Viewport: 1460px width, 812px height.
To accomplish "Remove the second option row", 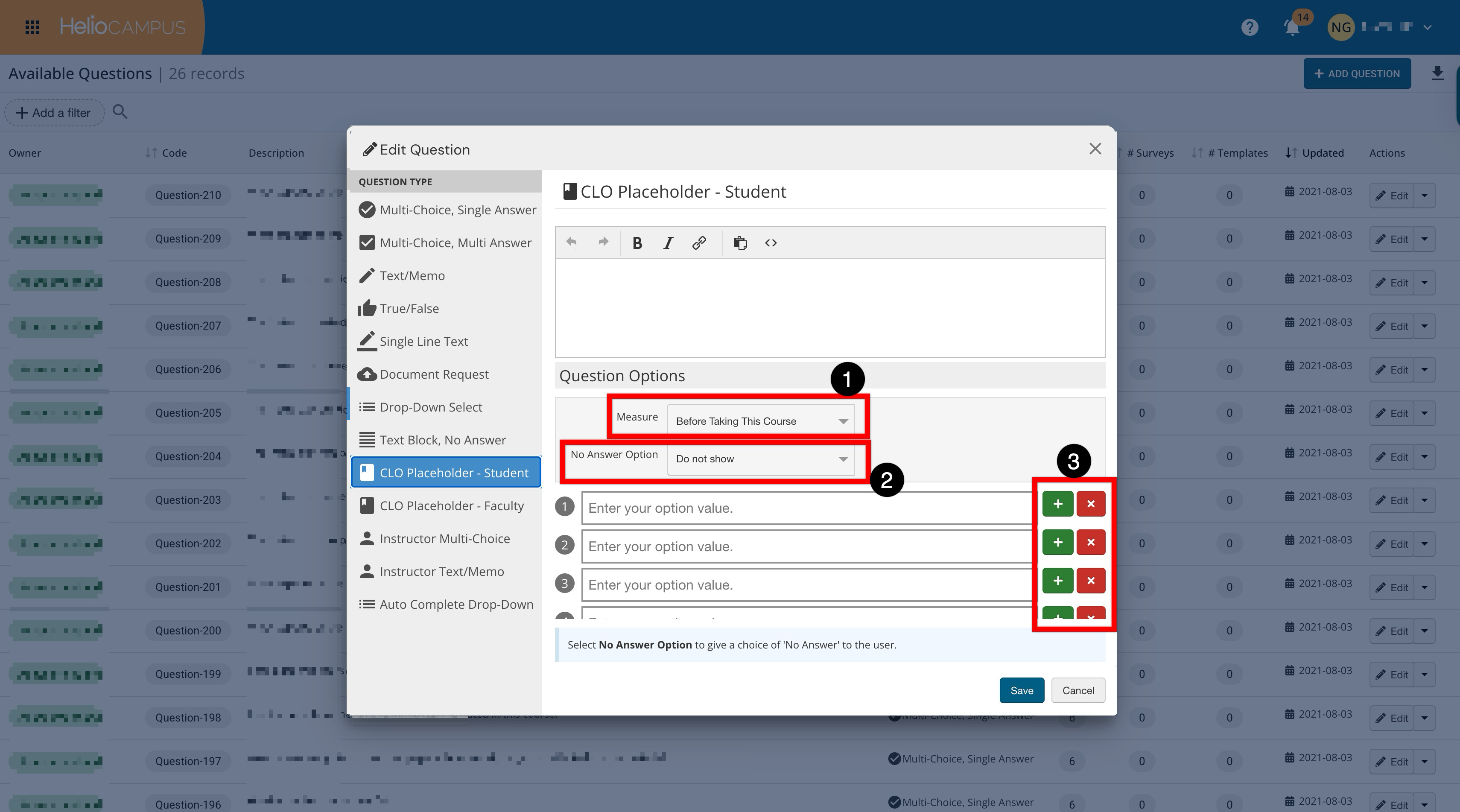I will pos(1090,543).
